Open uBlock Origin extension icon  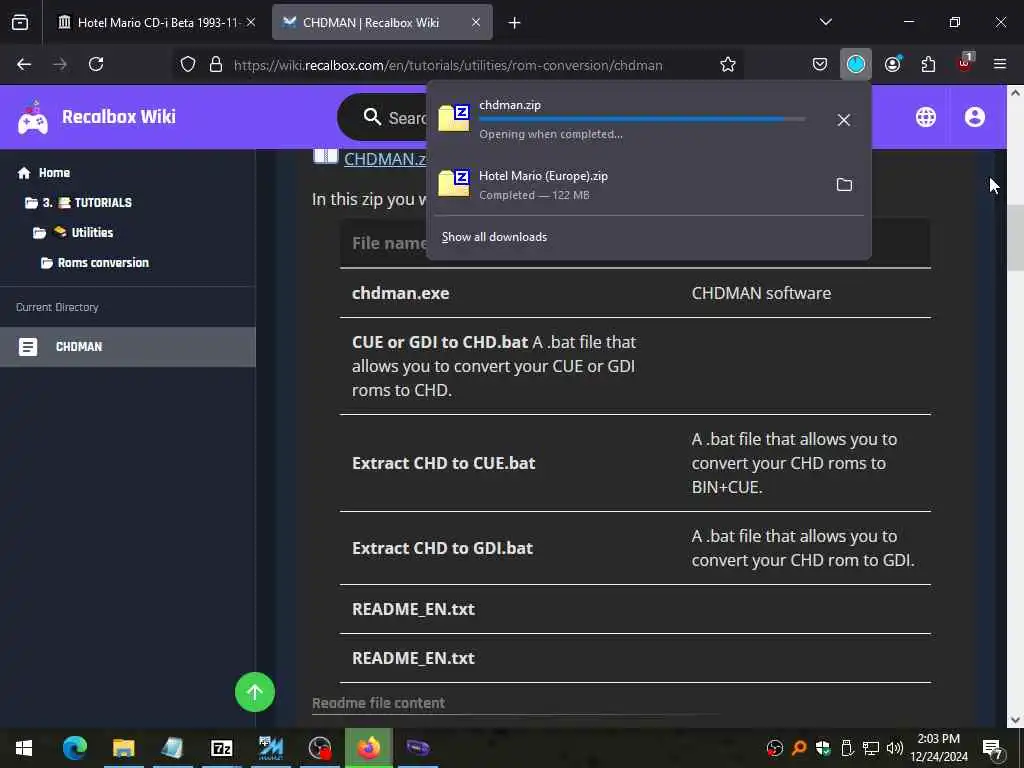point(965,63)
